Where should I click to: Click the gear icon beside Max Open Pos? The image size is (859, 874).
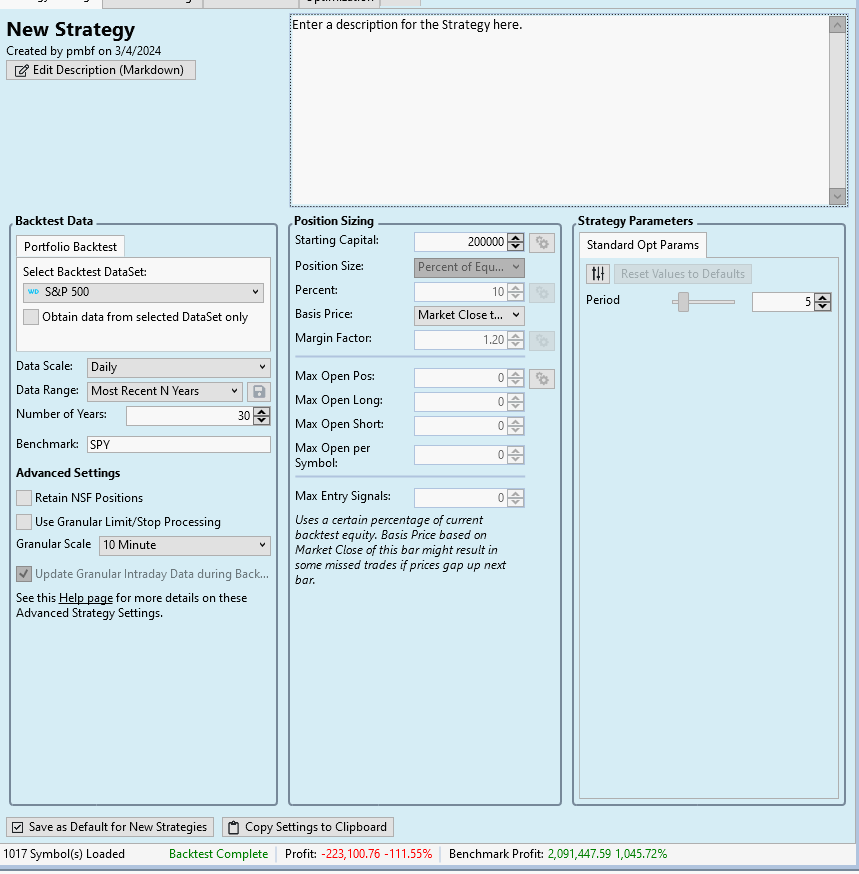[x=542, y=378]
